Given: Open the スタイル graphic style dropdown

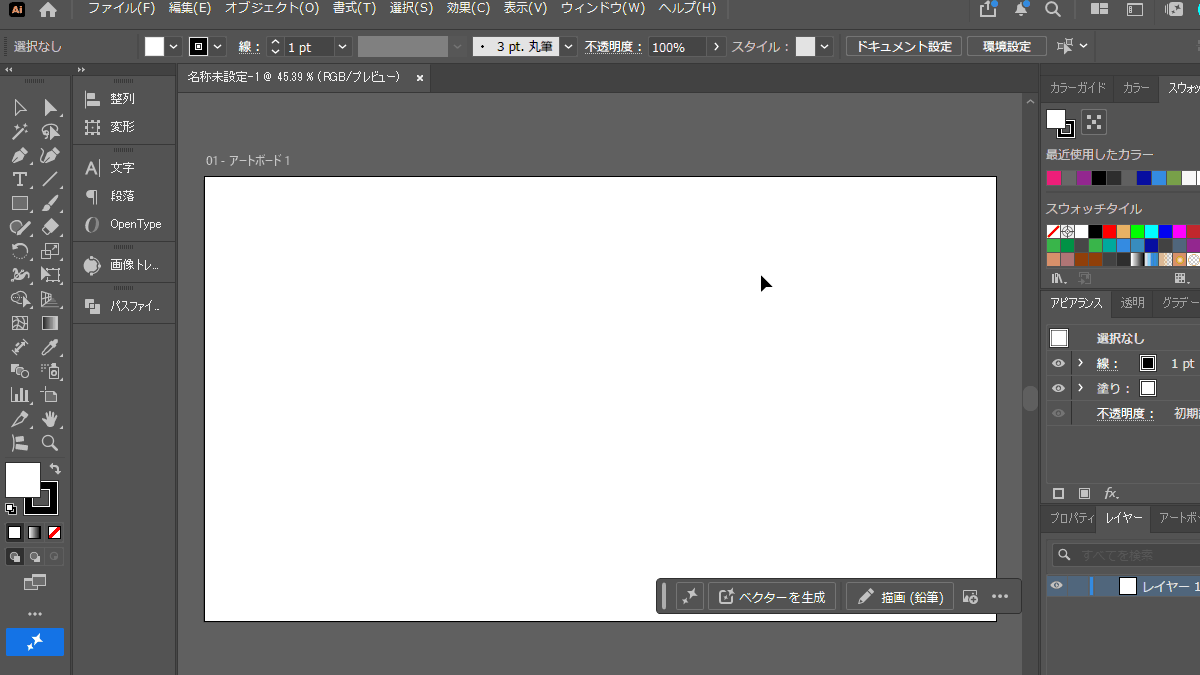Looking at the screenshot, I should (x=824, y=47).
